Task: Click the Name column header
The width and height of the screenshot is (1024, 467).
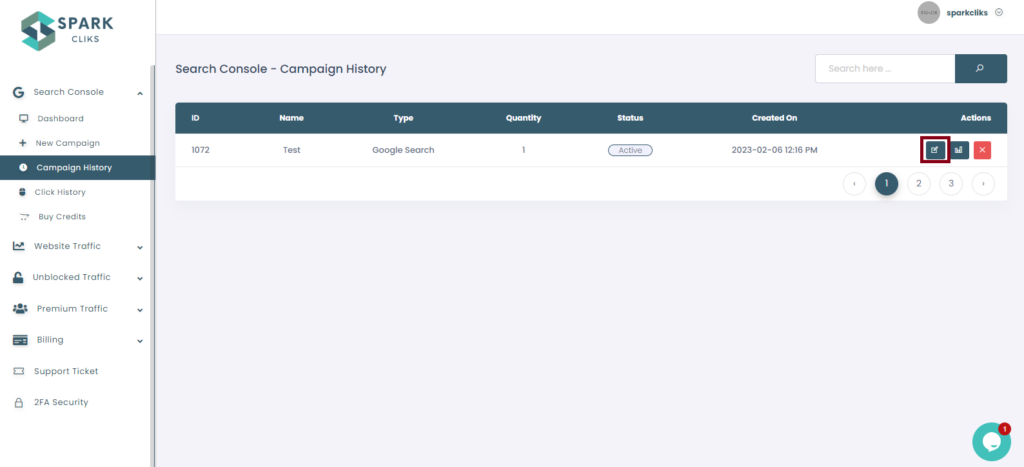Action: point(291,118)
